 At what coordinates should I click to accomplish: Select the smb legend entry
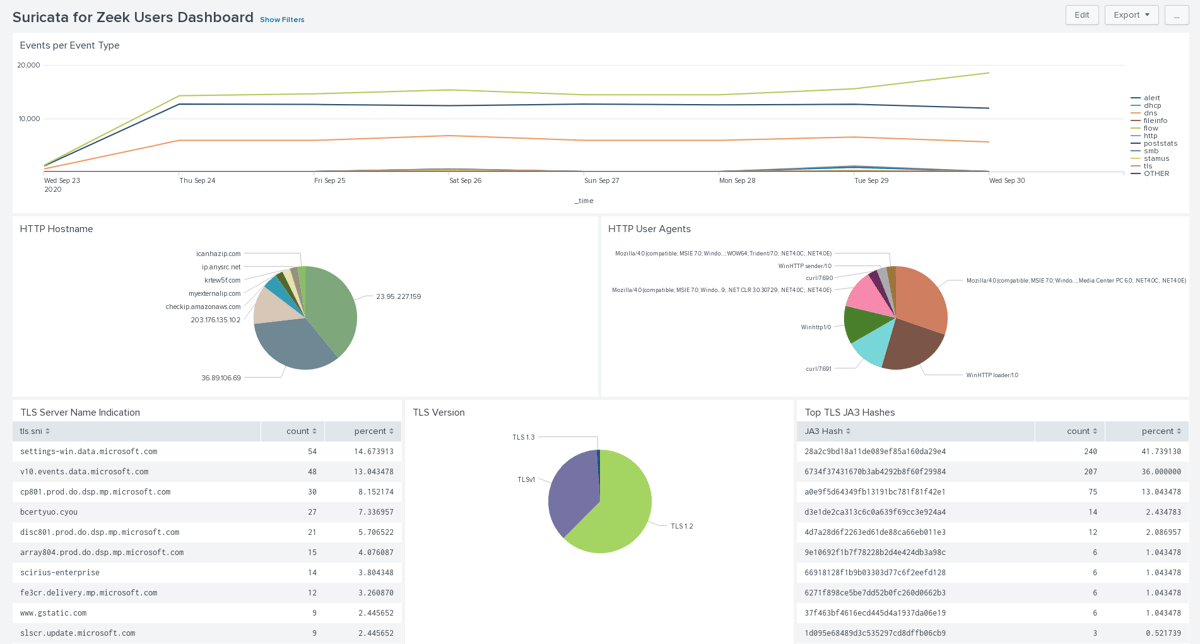[1144, 151]
